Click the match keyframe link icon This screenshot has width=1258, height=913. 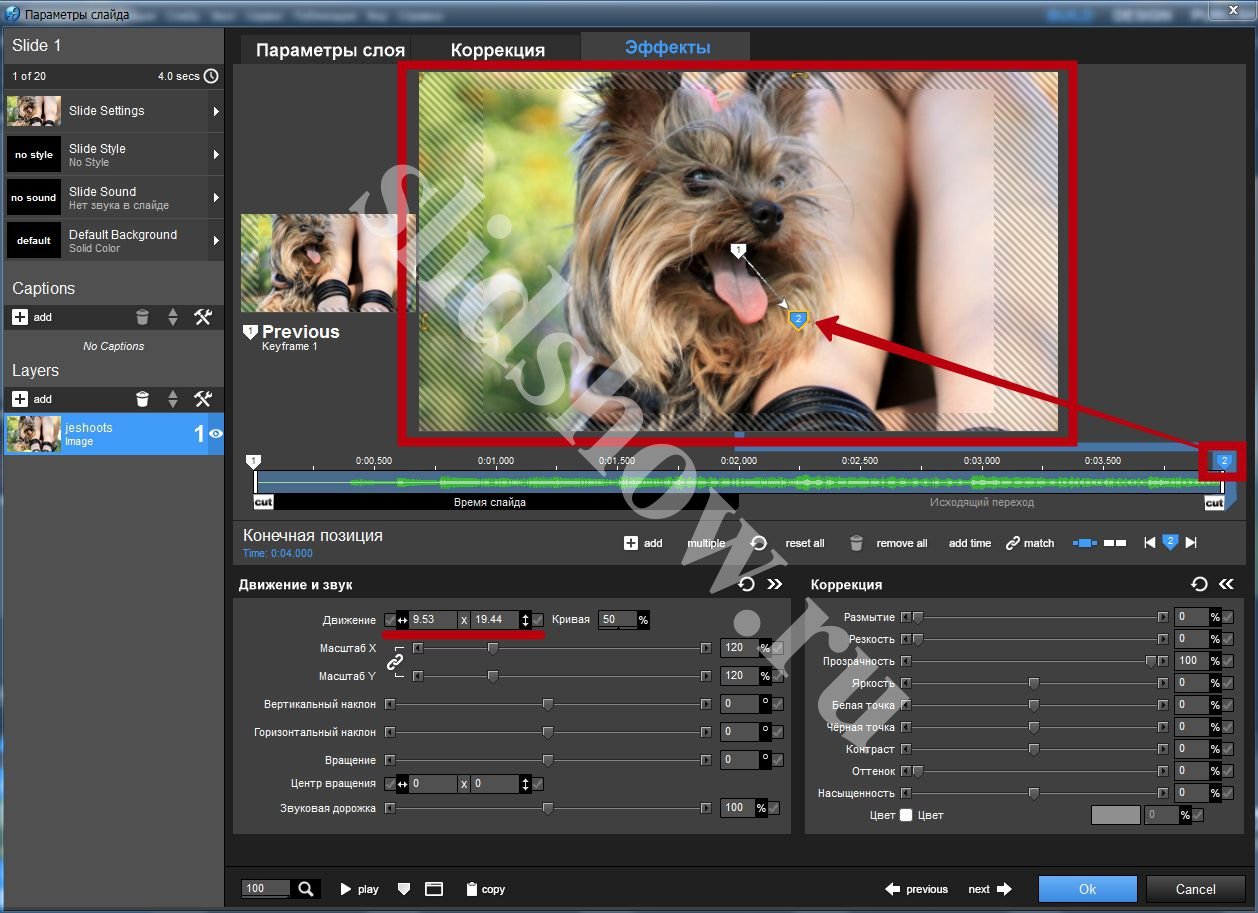[1013, 543]
